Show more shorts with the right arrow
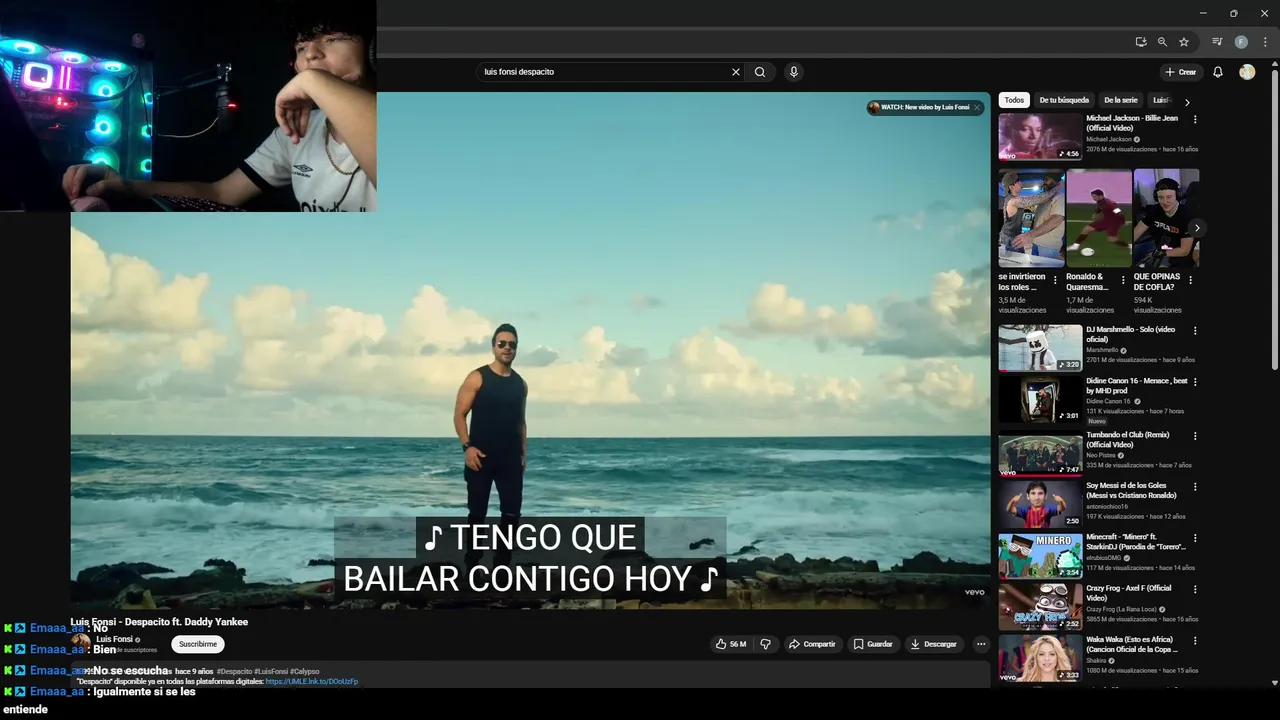The height and width of the screenshot is (720, 1280). click(x=1196, y=228)
